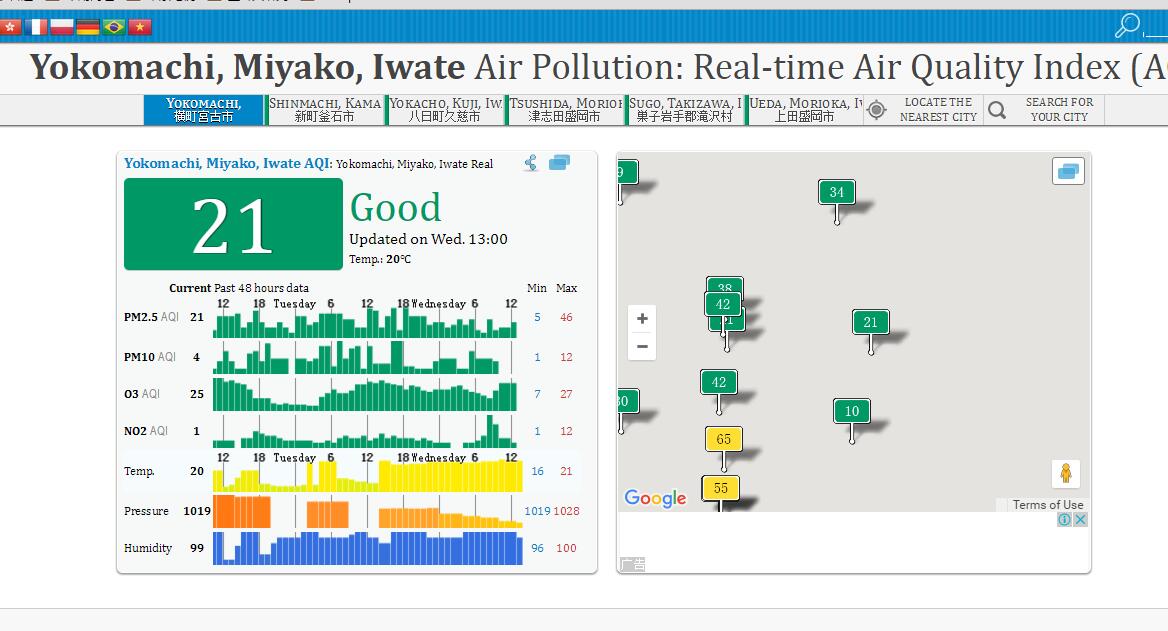Open the Yokomachi, Miyako, Iwate AQI title link
Screen dimensions: 1168x631
coord(228,163)
